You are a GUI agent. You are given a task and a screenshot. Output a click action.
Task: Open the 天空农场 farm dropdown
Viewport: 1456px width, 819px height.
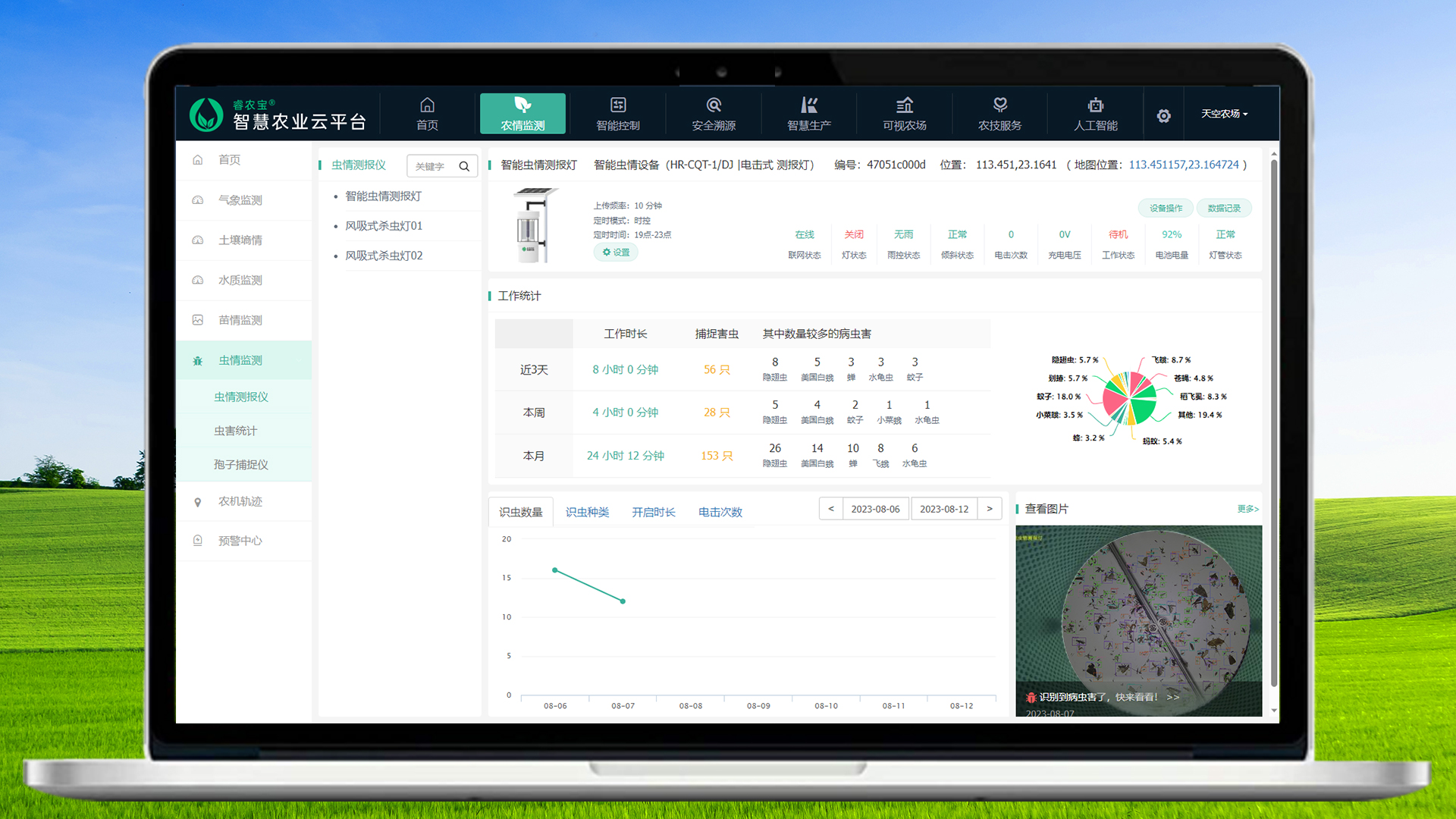pos(1224,114)
